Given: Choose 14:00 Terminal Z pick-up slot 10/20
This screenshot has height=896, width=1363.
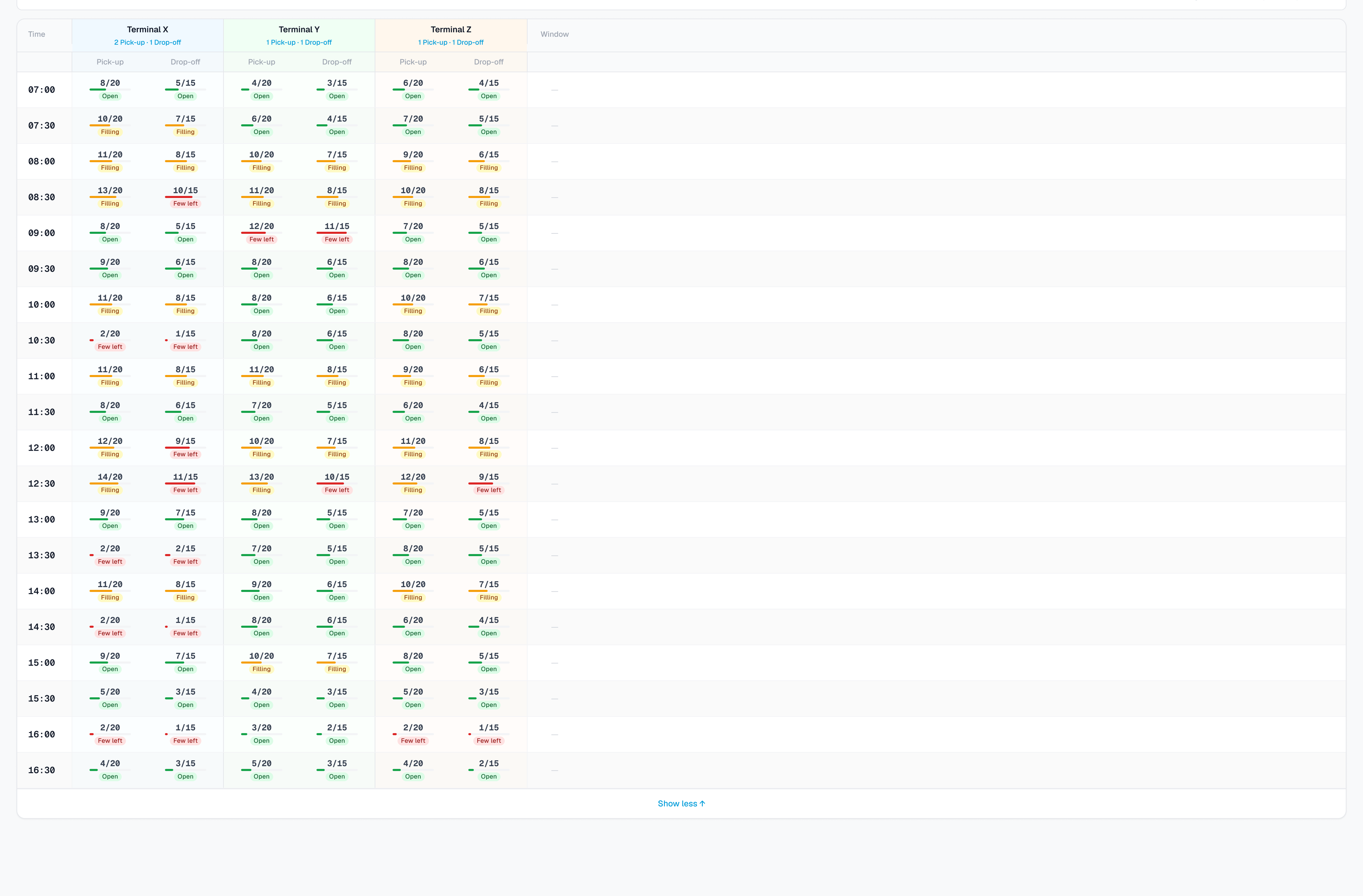Looking at the screenshot, I should (413, 590).
